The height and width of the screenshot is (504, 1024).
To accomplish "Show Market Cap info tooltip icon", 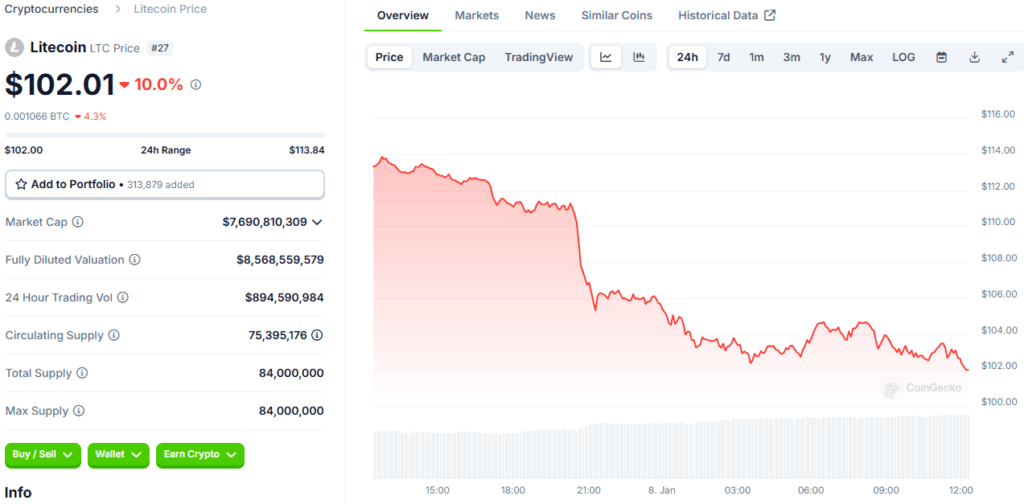I will pyautogui.click(x=78, y=222).
